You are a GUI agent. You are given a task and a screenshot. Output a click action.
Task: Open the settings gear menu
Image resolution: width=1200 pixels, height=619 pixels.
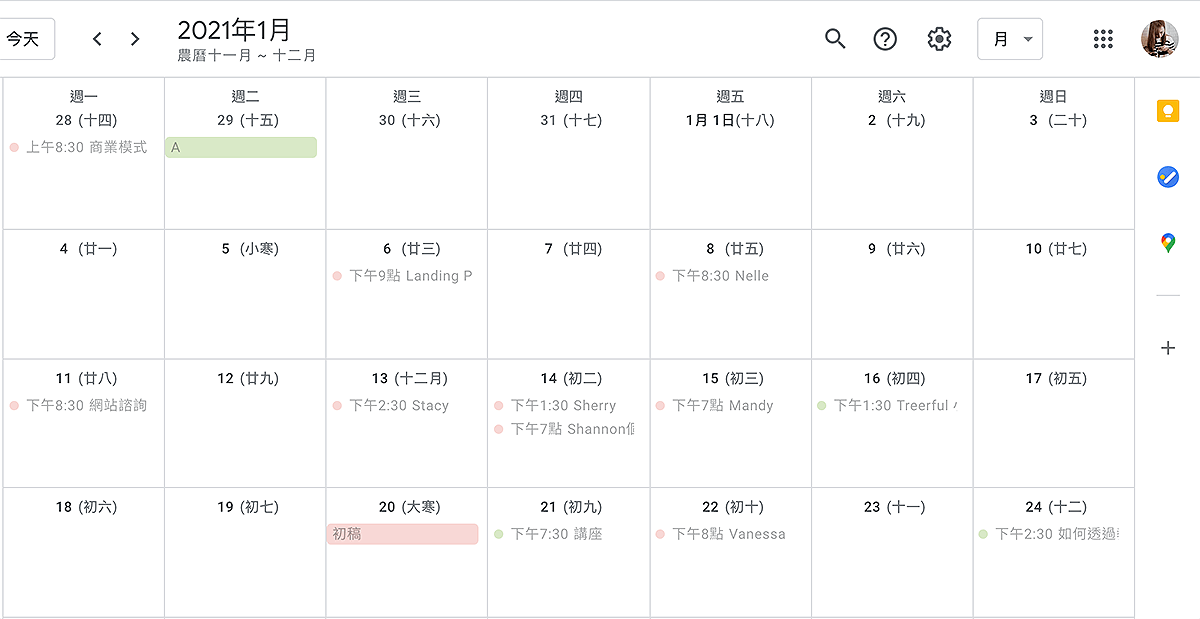click(939, 39)
